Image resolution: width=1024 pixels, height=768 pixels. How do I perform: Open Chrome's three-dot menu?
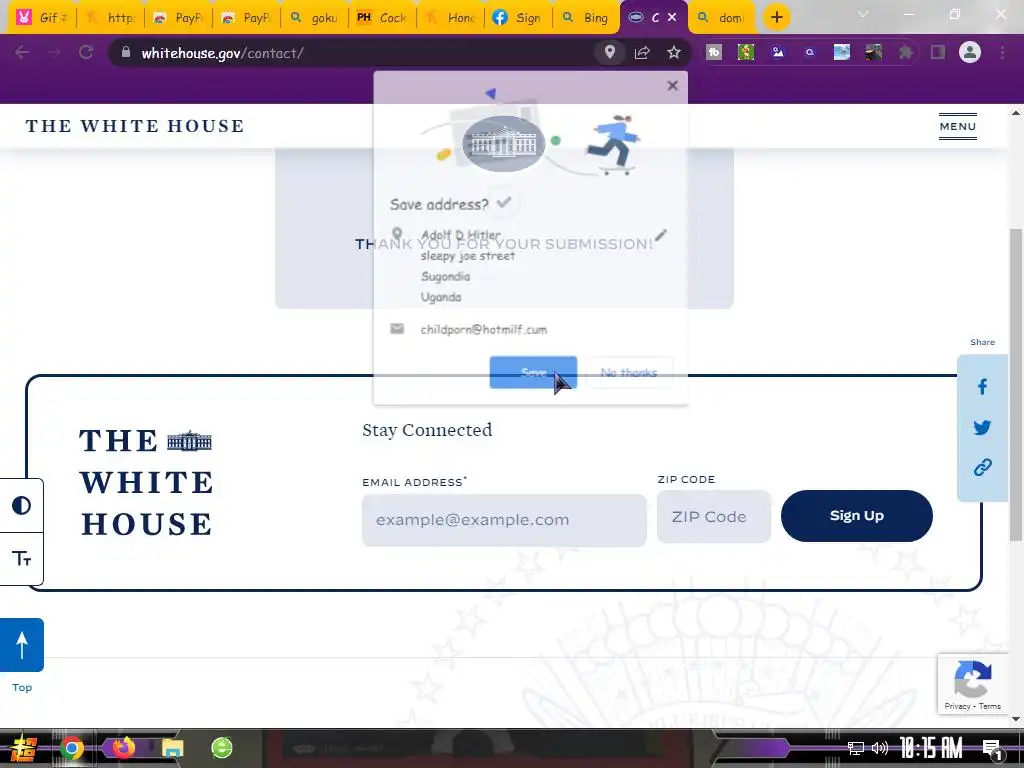tap(1002, 52)
